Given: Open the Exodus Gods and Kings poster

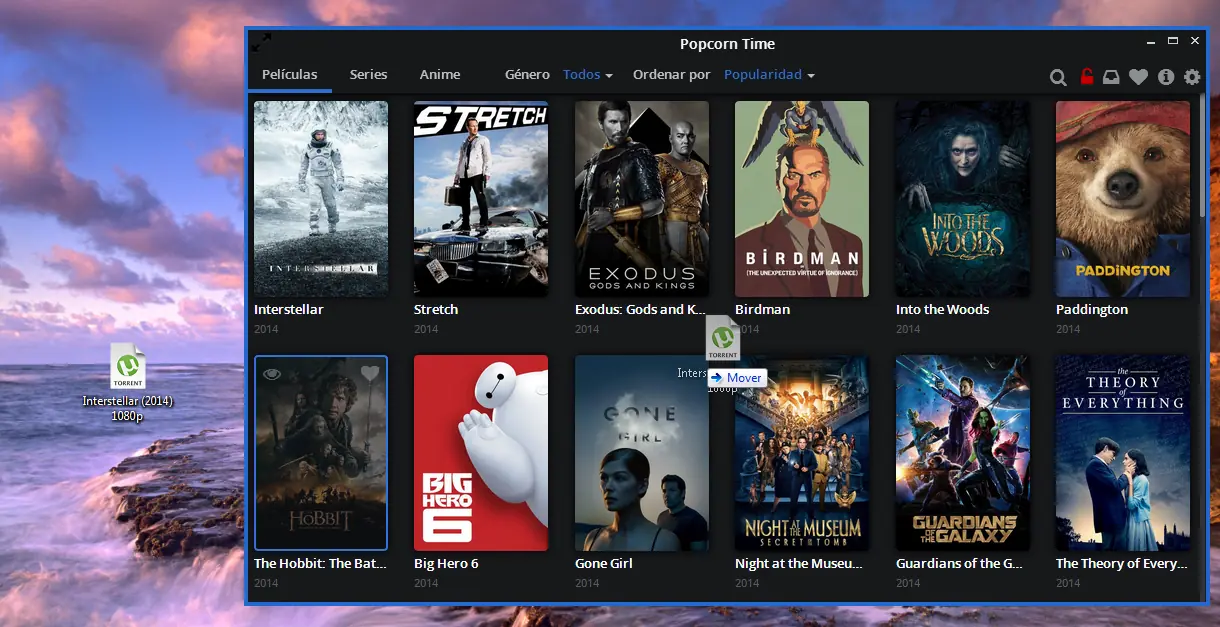Looking at the screenshot, I should tap(642, 198).
